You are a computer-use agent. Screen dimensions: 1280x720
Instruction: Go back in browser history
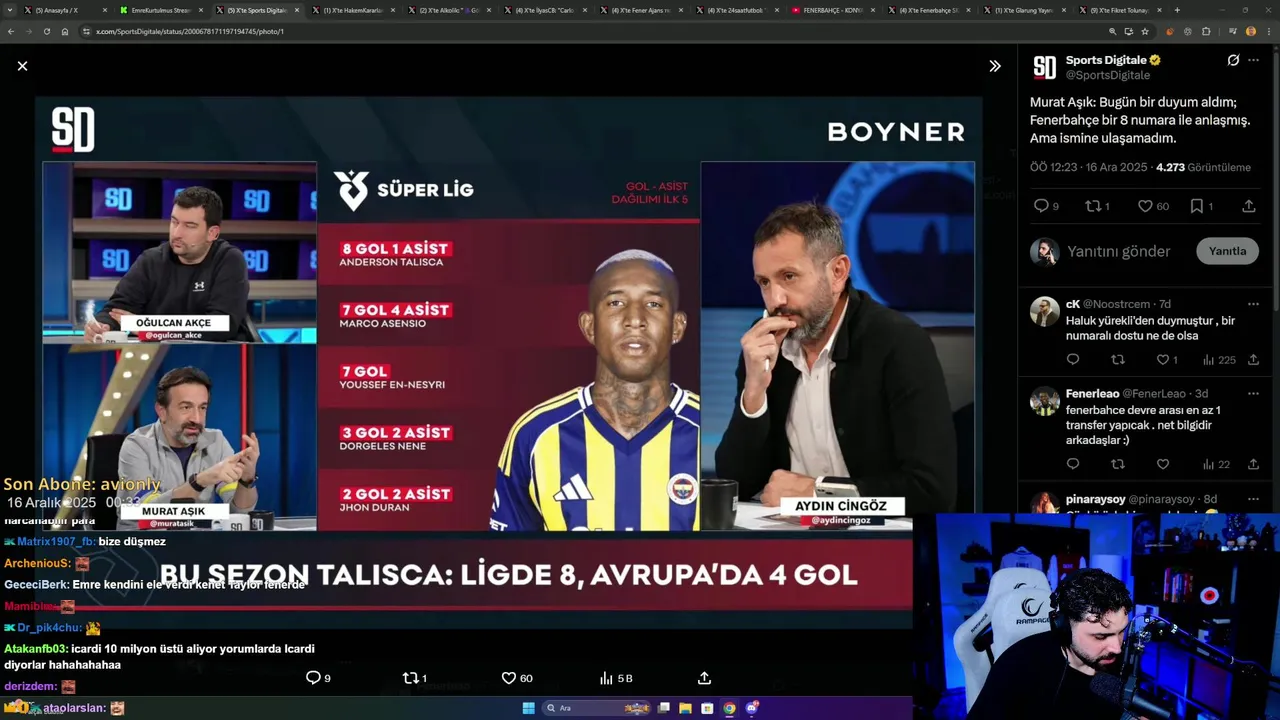(10, 31)
